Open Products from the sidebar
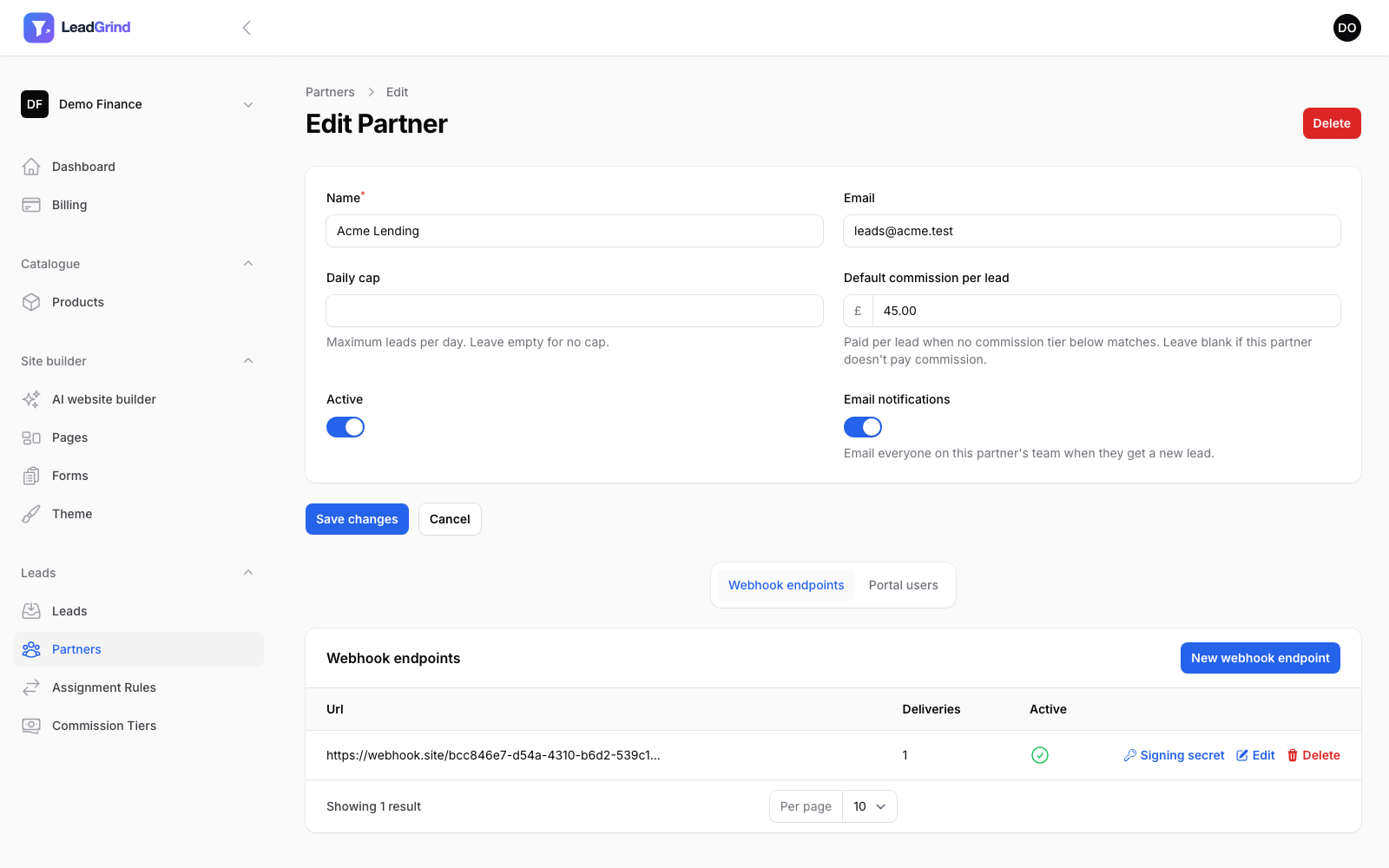 tap(139, 302)
